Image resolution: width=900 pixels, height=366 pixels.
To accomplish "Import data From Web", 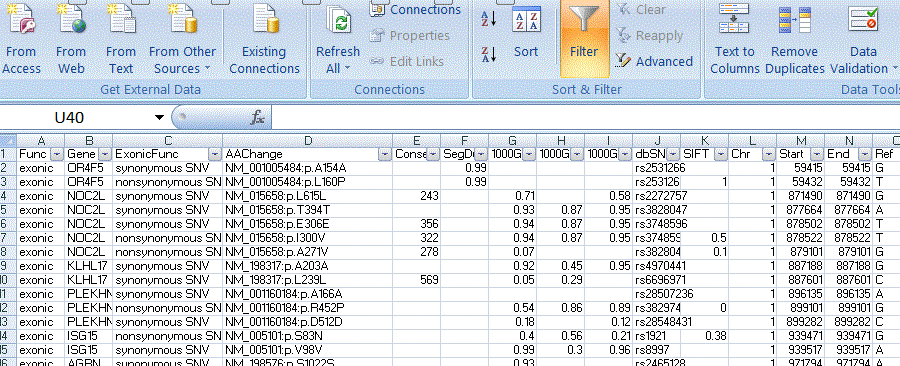I will pos(71,40).
